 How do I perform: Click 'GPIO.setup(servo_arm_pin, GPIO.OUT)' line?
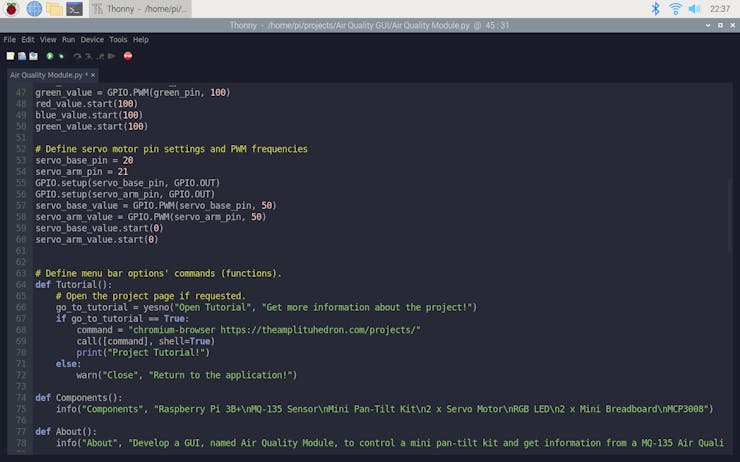coord(125,194)
